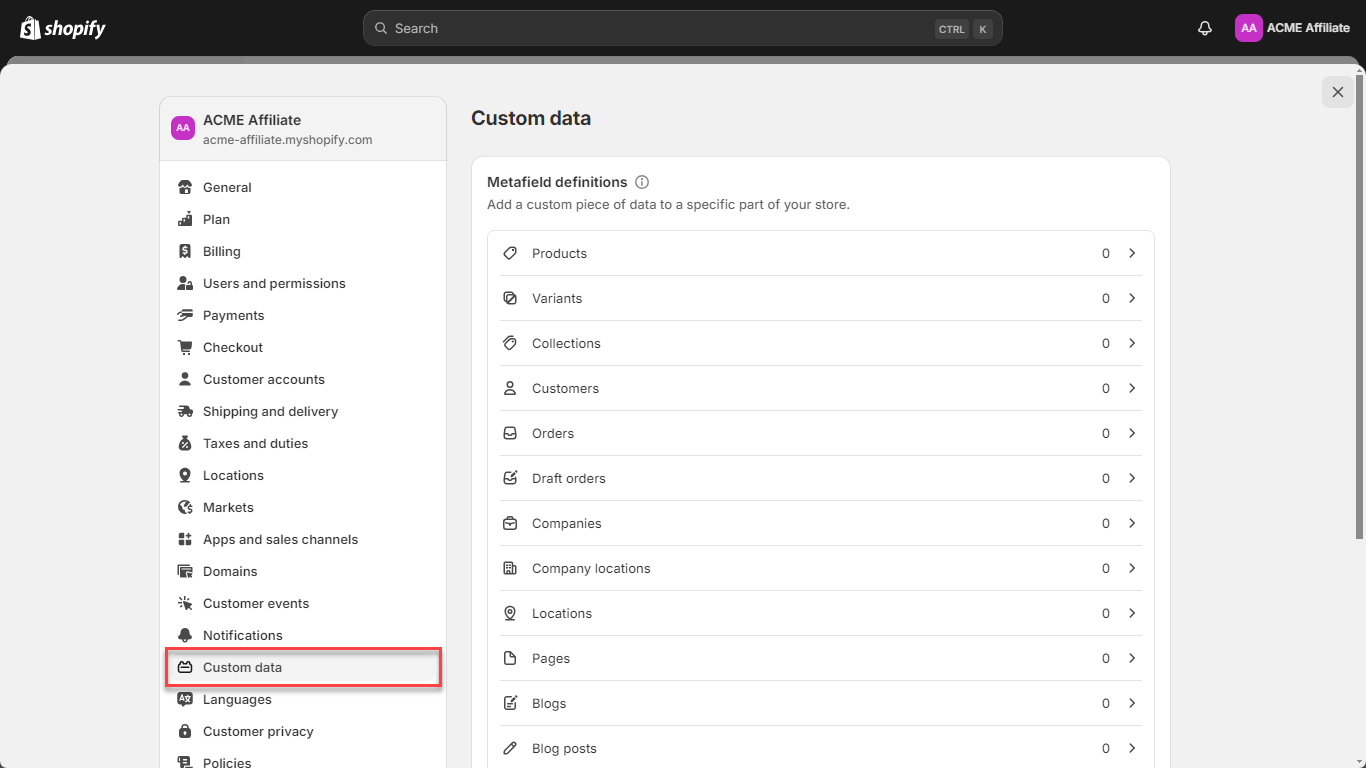Click the Pages row count 0
The width and height of the screenshot is (1366, 768).
tap(1106, 658)
